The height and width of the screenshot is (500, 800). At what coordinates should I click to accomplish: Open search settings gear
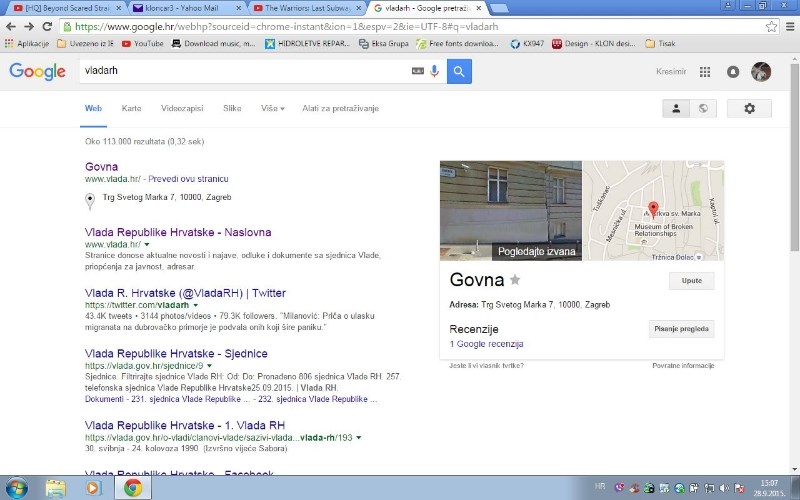click(x=749, y=108)
